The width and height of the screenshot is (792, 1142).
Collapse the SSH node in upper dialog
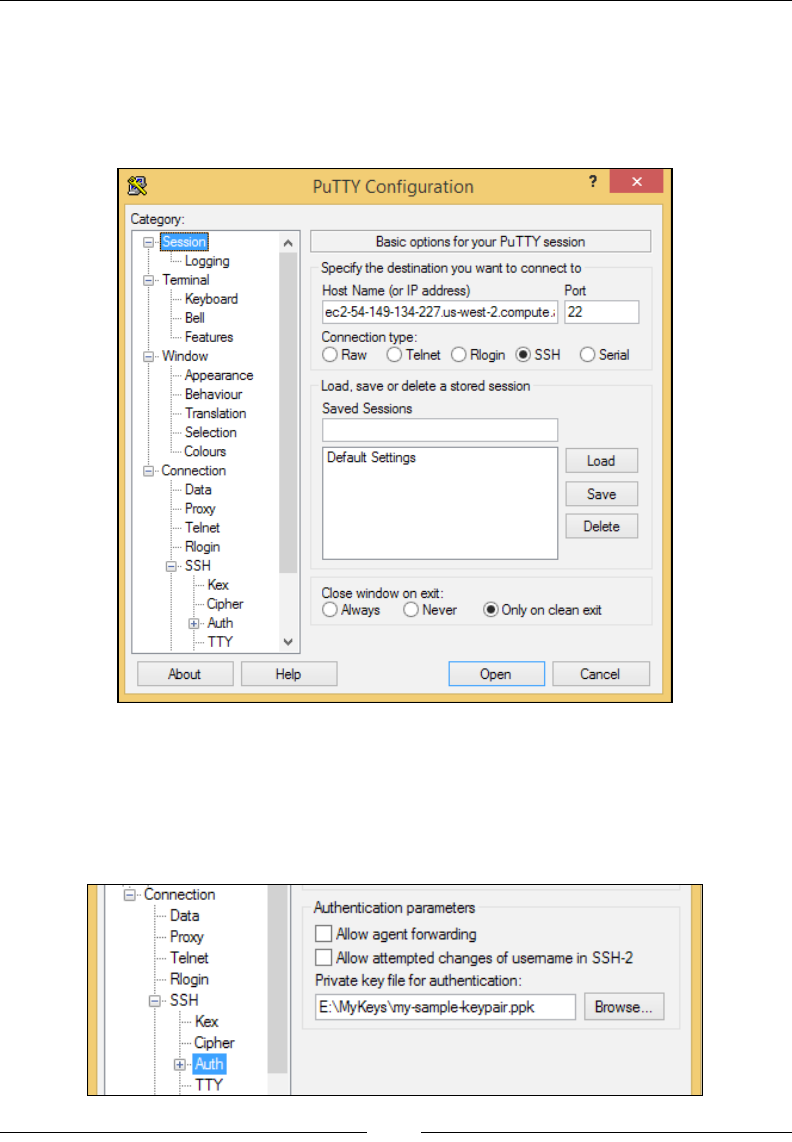[171, 566]
